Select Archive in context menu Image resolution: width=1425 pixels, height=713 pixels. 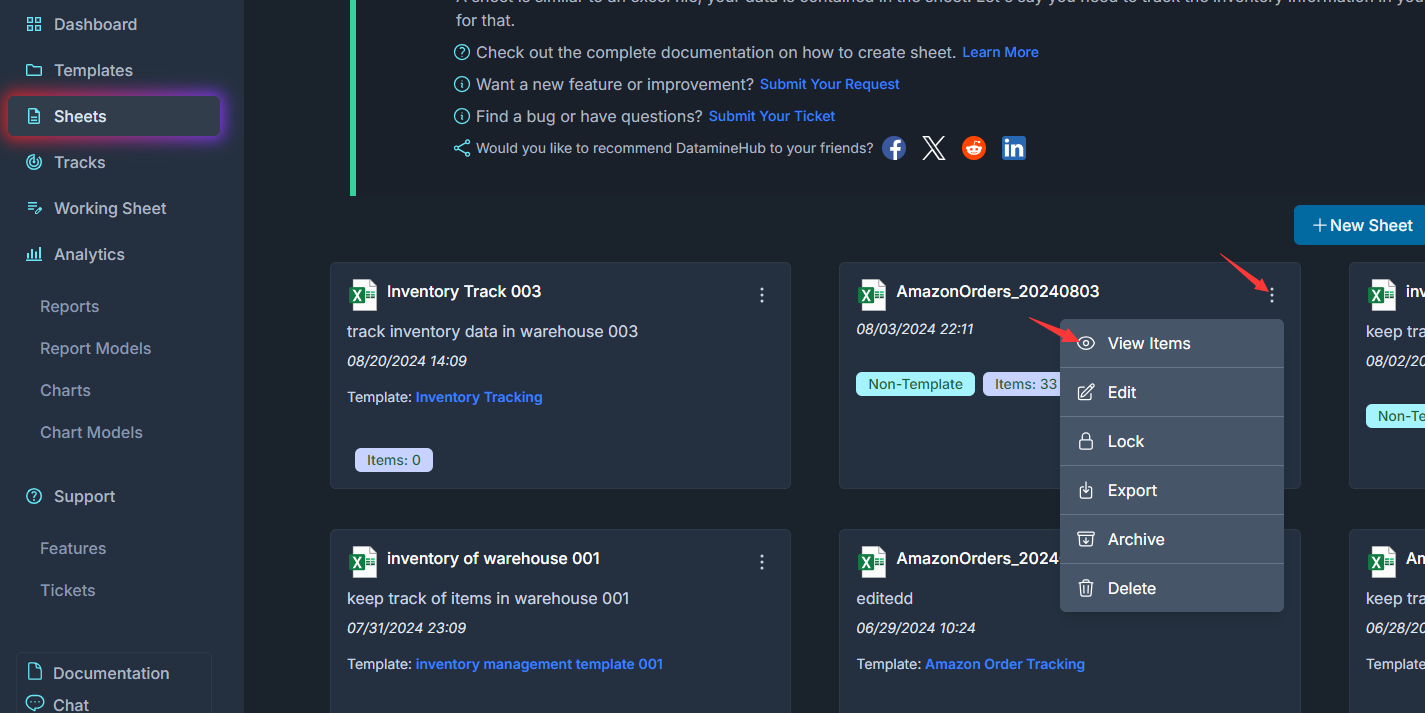tap(1171, 539)
